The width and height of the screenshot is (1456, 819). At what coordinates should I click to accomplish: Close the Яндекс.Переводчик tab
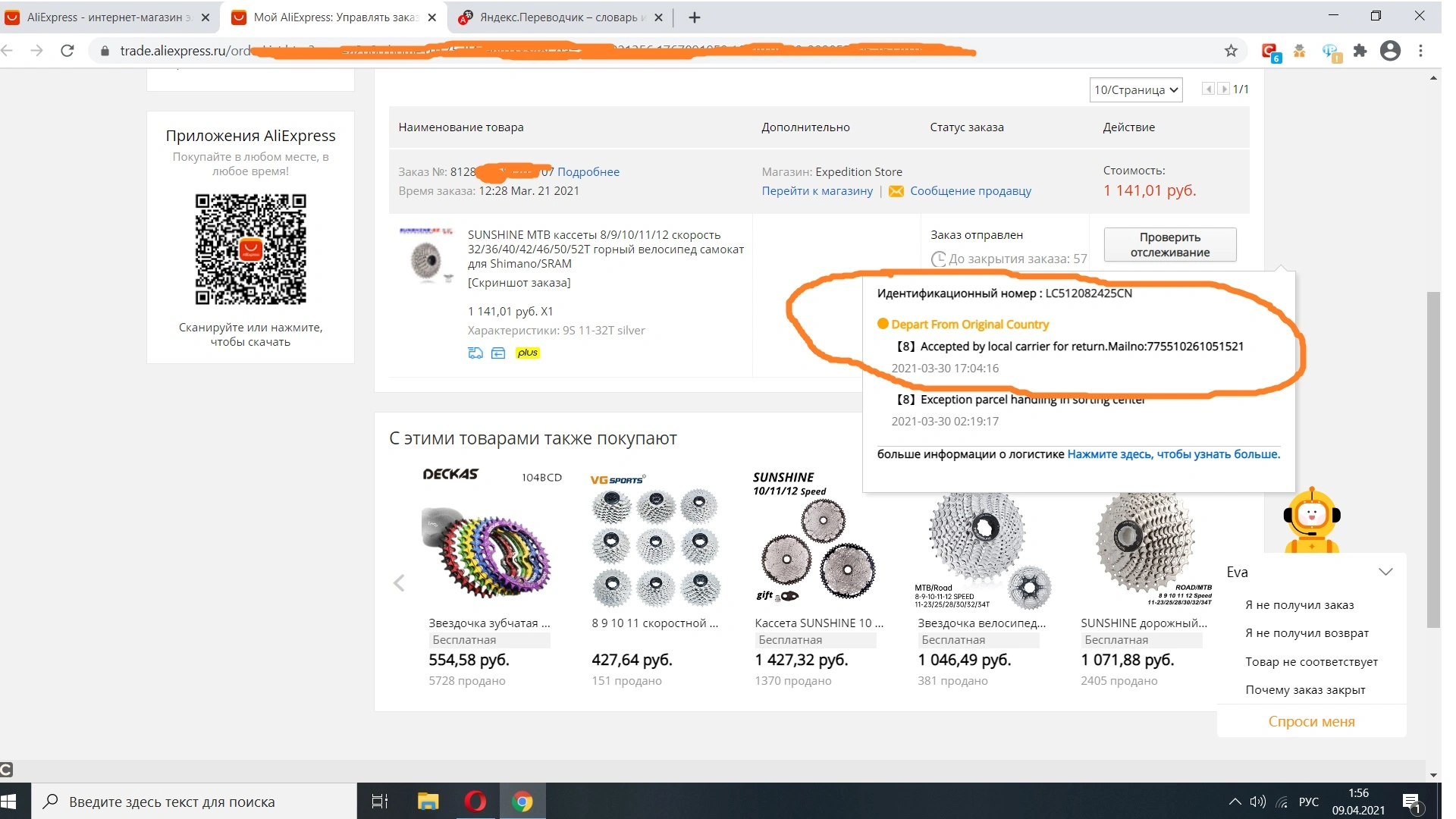pos(658,17)
